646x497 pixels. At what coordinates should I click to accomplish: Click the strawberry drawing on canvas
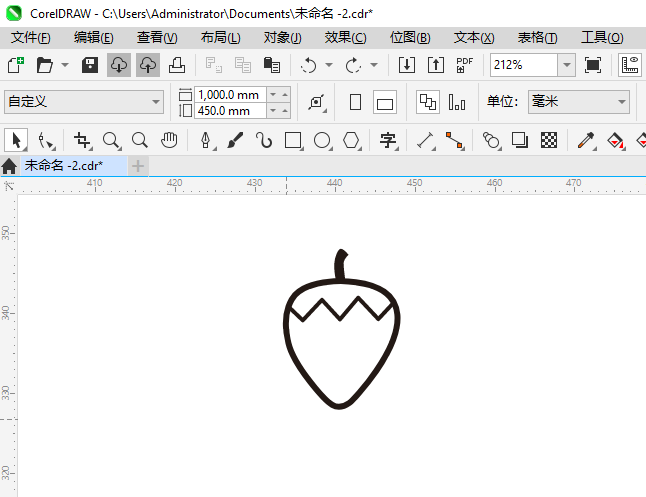click(341, 329)
